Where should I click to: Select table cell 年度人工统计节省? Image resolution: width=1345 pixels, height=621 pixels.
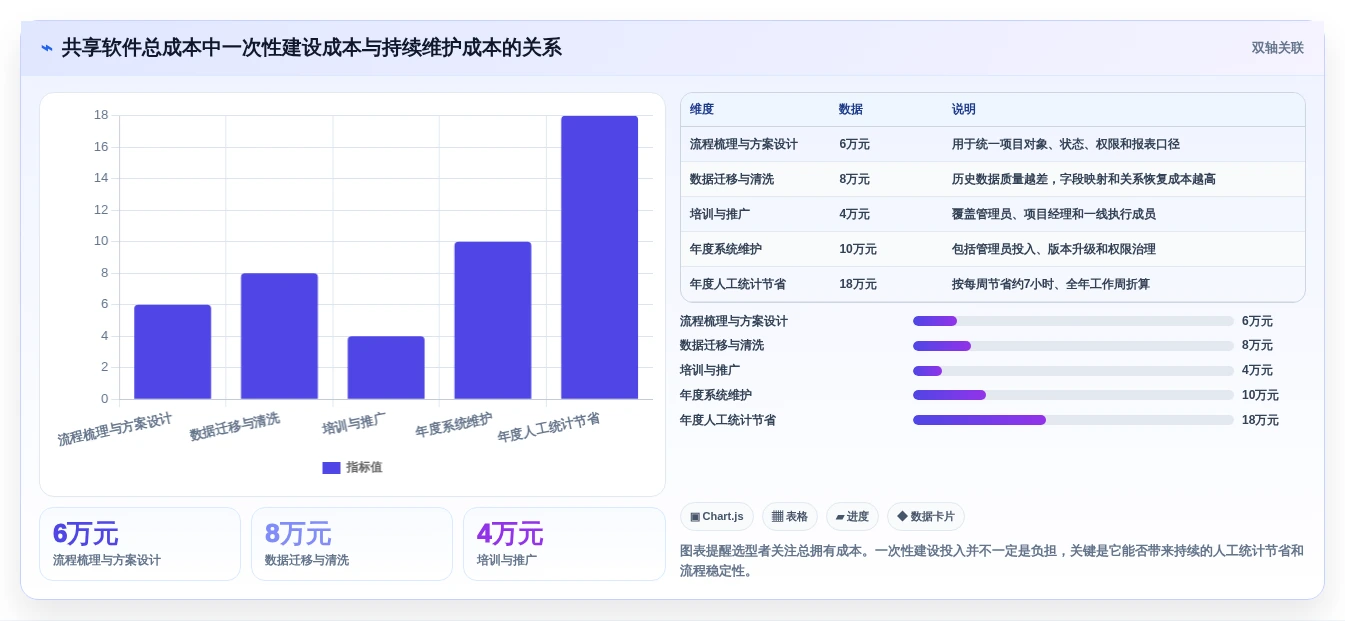738,284
